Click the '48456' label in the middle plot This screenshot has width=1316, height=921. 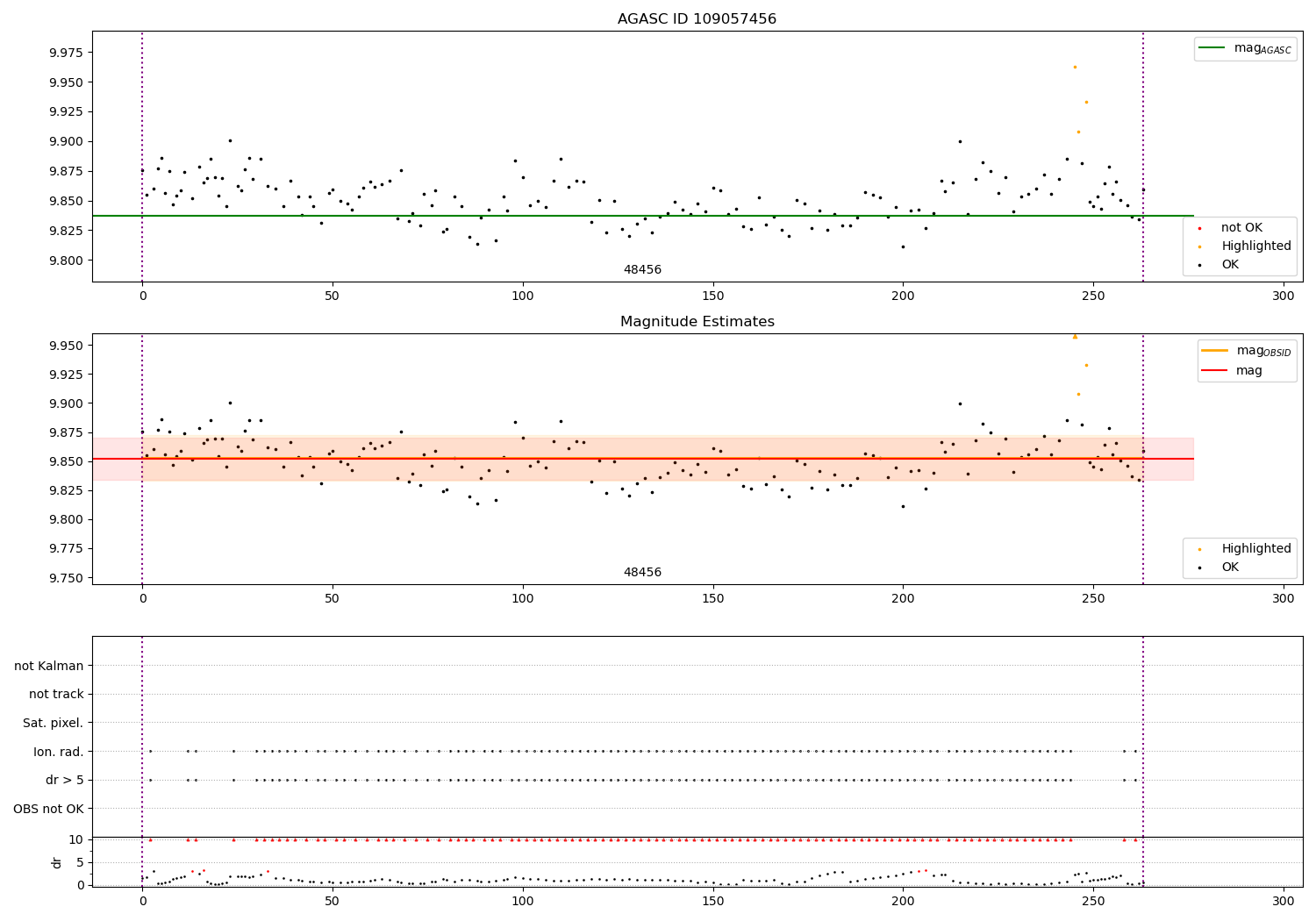tap(642, 573)
